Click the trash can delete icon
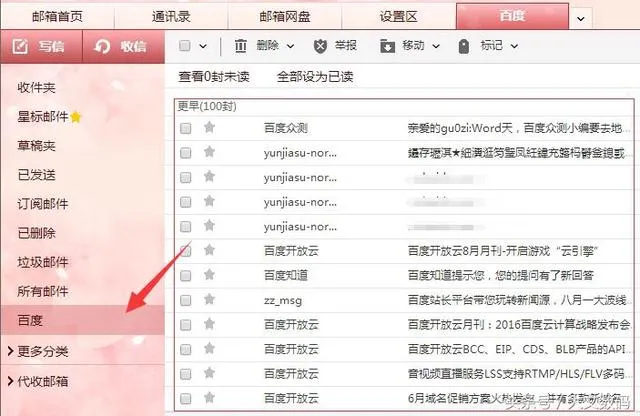The height and width of the screenshot is (416, 640). 241,46
